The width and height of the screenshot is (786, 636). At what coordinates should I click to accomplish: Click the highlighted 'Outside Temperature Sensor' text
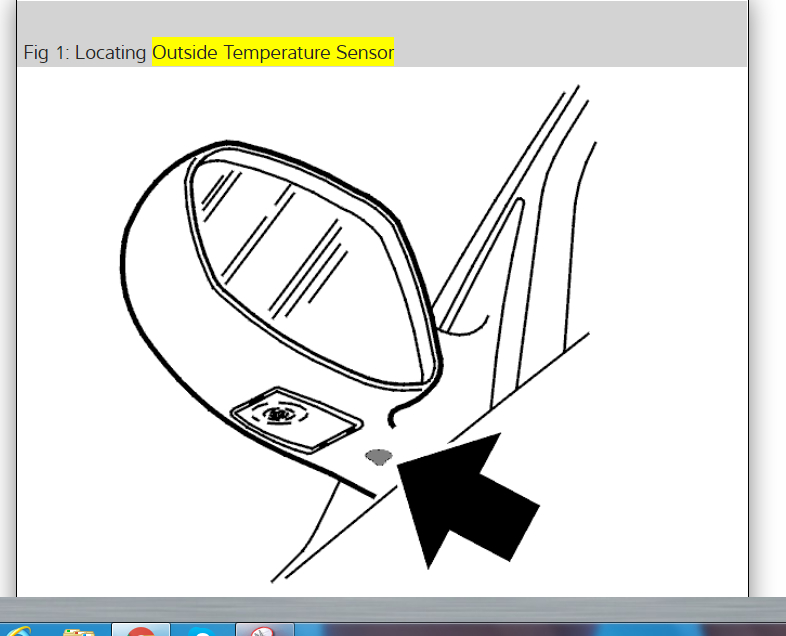pyautogui.click(x=273, y=52)
